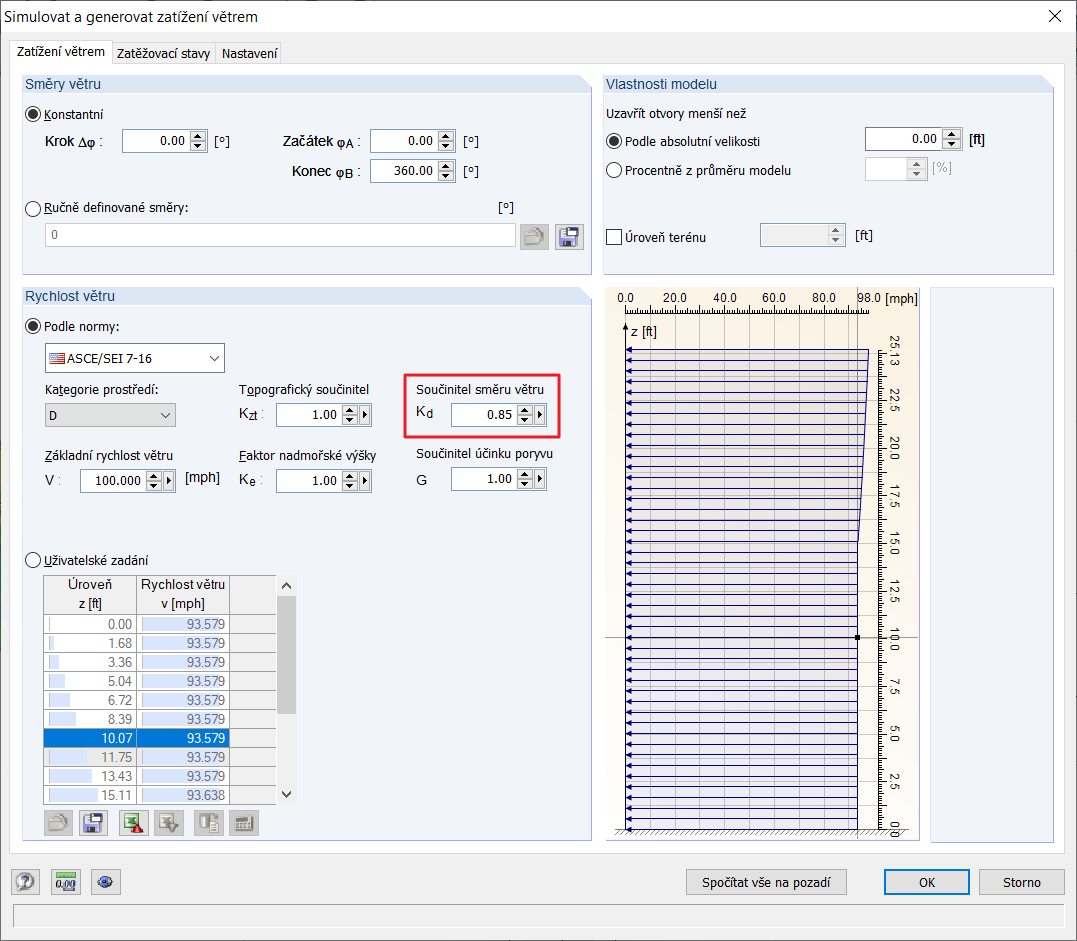The width and height of the screenshot is (1077, 941).
Task: Cancel with the Storno button
Action: click(x=1021, y=882)
